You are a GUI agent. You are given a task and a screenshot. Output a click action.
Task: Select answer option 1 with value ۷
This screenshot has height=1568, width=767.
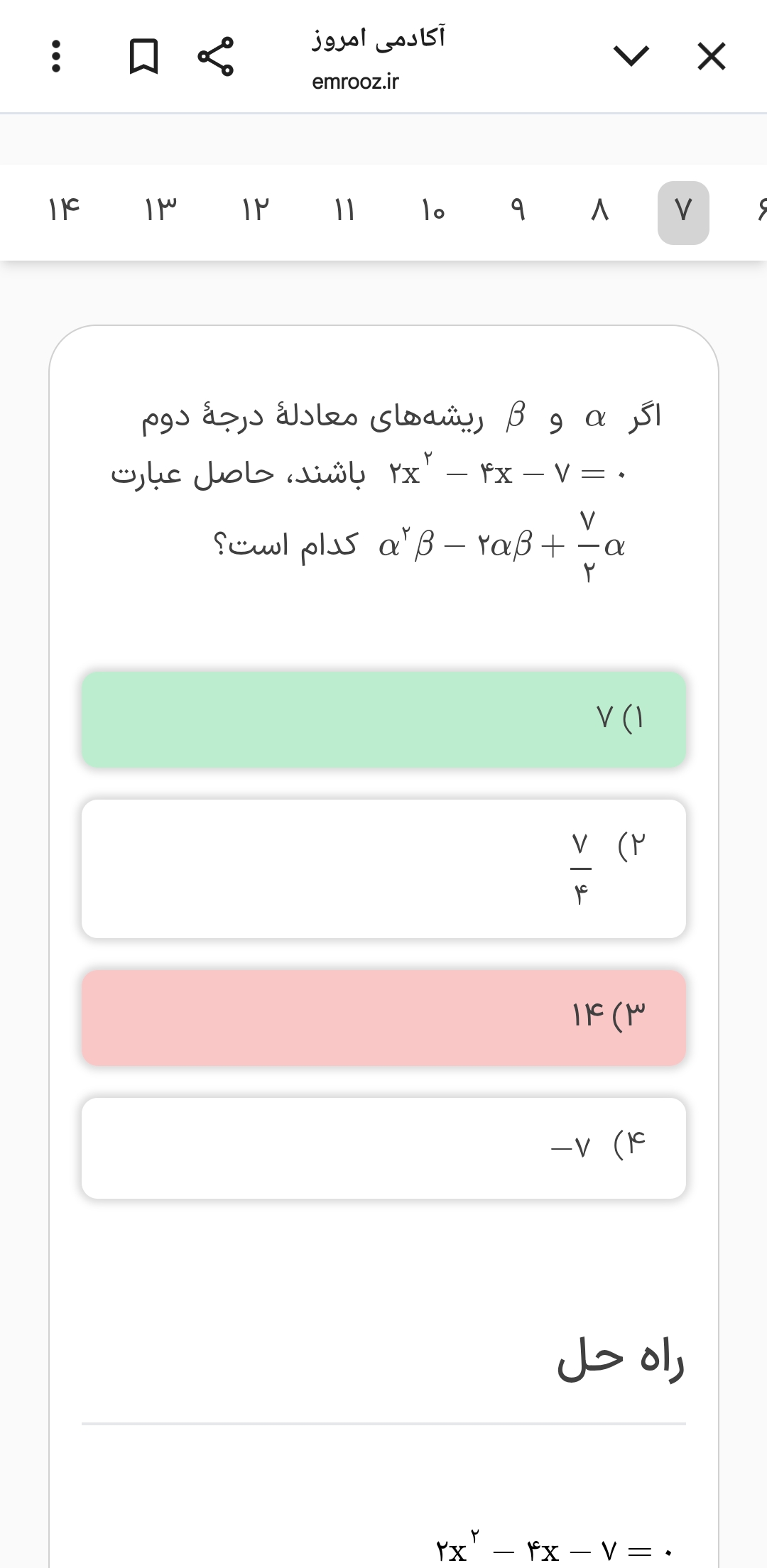point(383,719)
